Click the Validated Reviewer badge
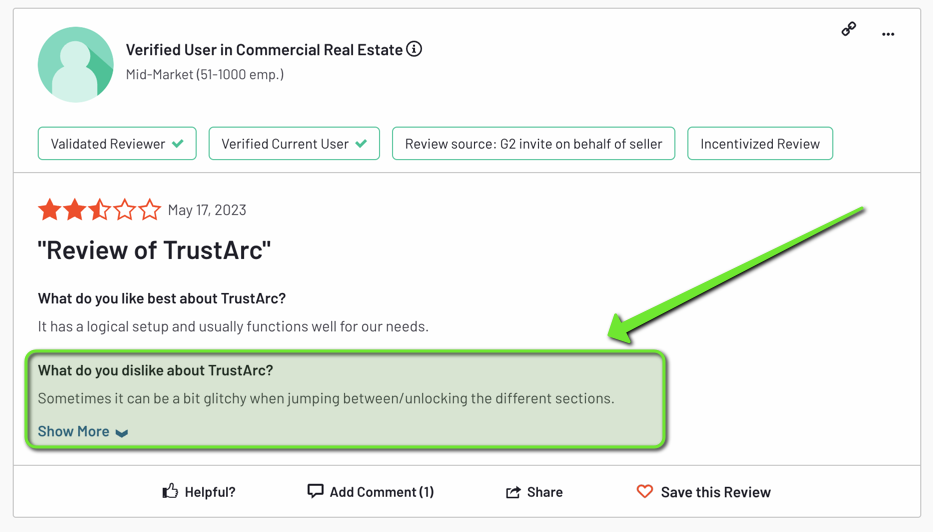The image size is (933, 532). (117, 143)
